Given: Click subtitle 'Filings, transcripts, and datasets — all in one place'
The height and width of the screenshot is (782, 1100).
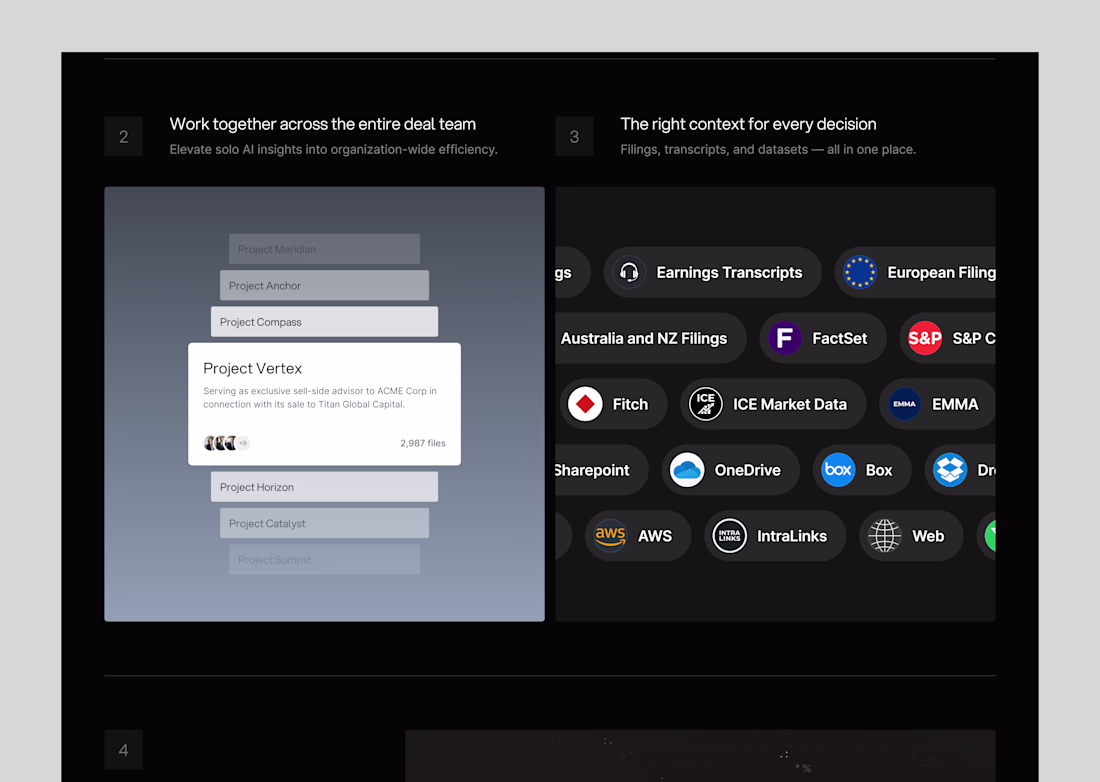Looking at the screenshot, I should pyautogui.click(x=768, y=149).
